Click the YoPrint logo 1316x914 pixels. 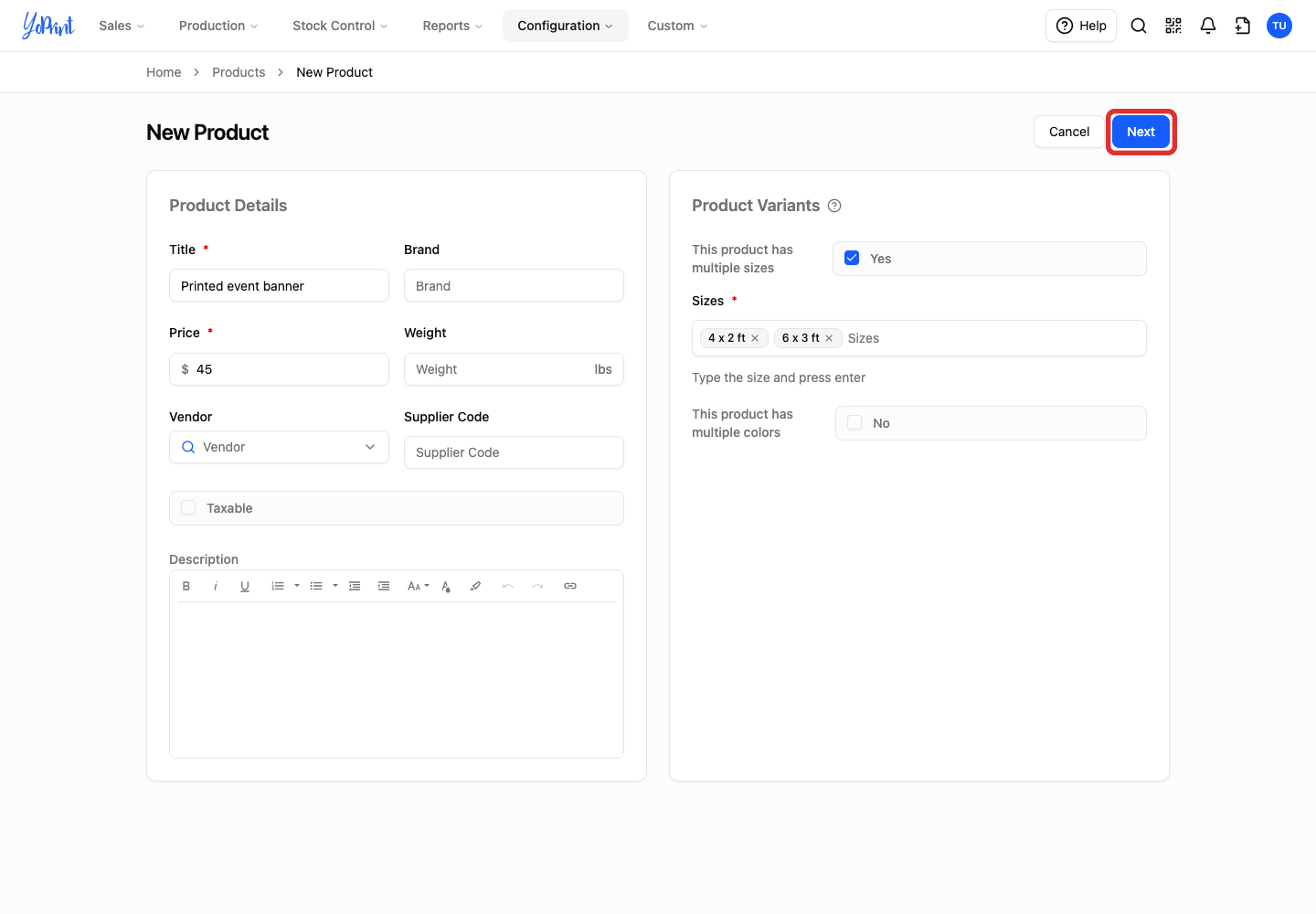pos(48,26)
